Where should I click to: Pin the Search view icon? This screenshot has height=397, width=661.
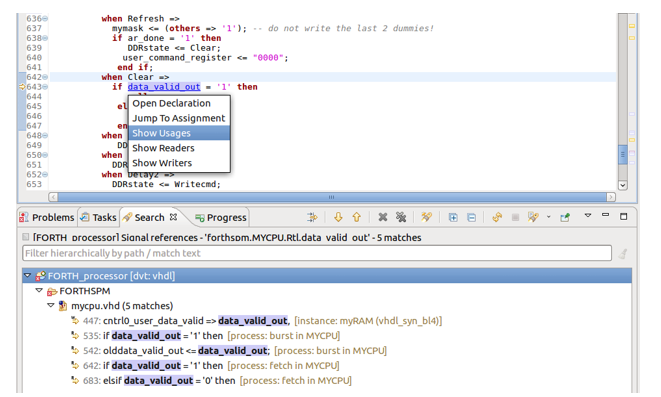point(565,217)
